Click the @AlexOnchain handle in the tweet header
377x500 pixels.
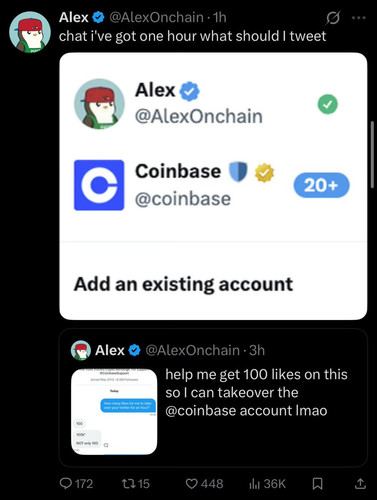156,17
